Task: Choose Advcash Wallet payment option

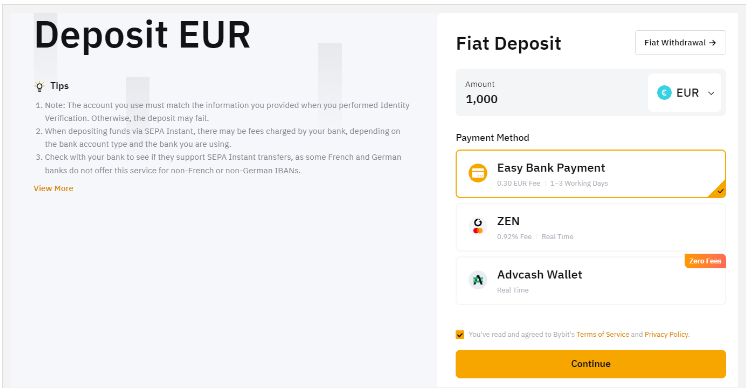Action: click(590, 281)
